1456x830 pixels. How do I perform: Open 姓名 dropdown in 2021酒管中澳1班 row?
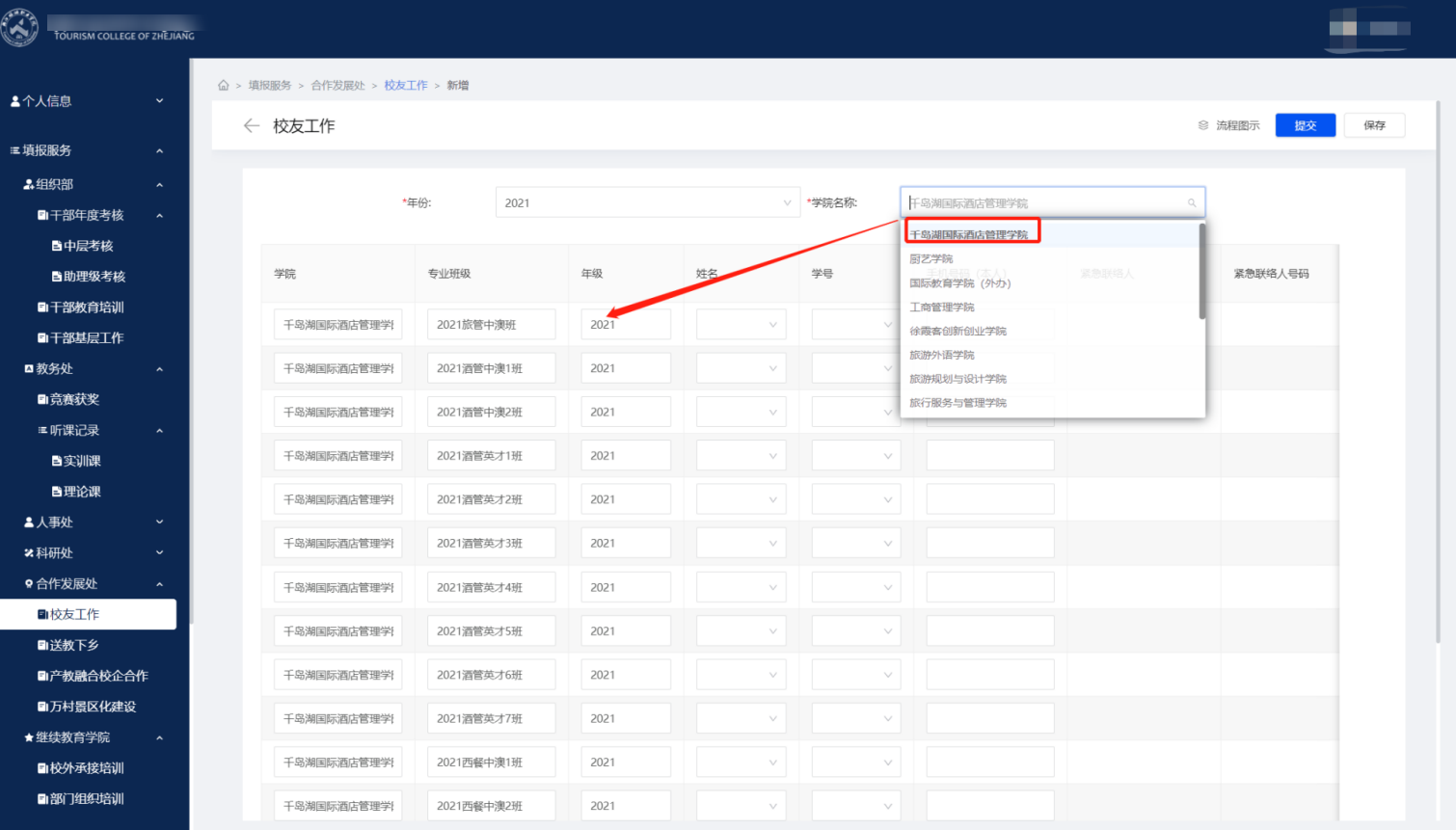coord(741,368)
